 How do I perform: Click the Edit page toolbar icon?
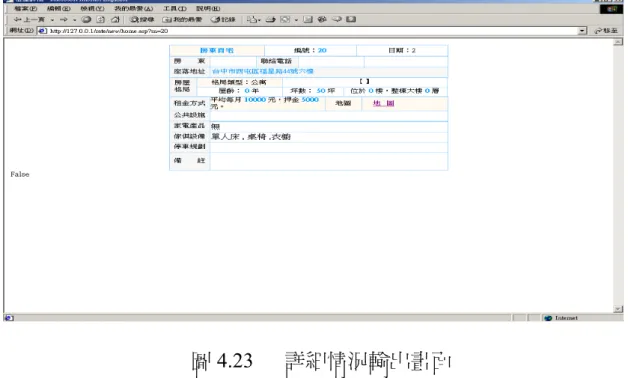coord(285,19)
